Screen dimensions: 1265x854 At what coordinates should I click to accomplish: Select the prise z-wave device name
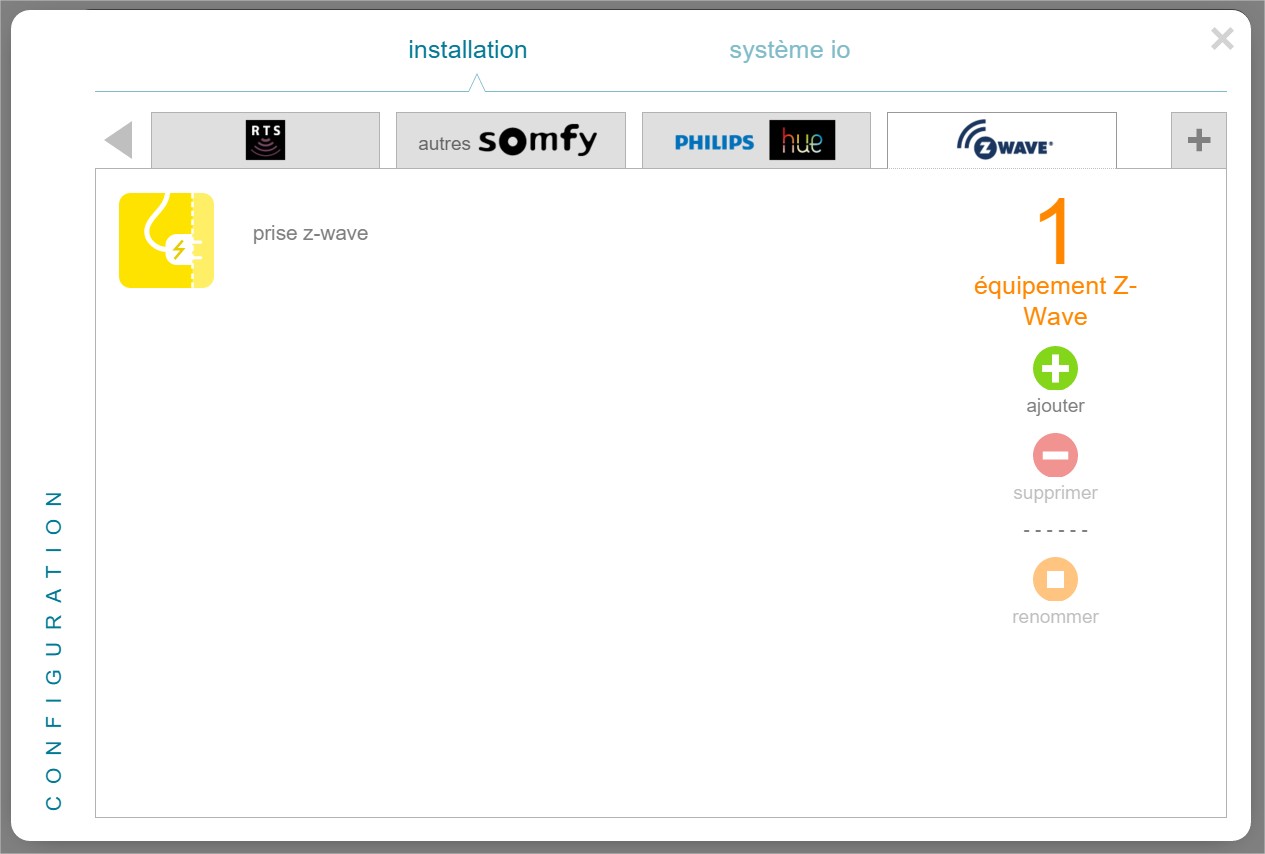310,234
